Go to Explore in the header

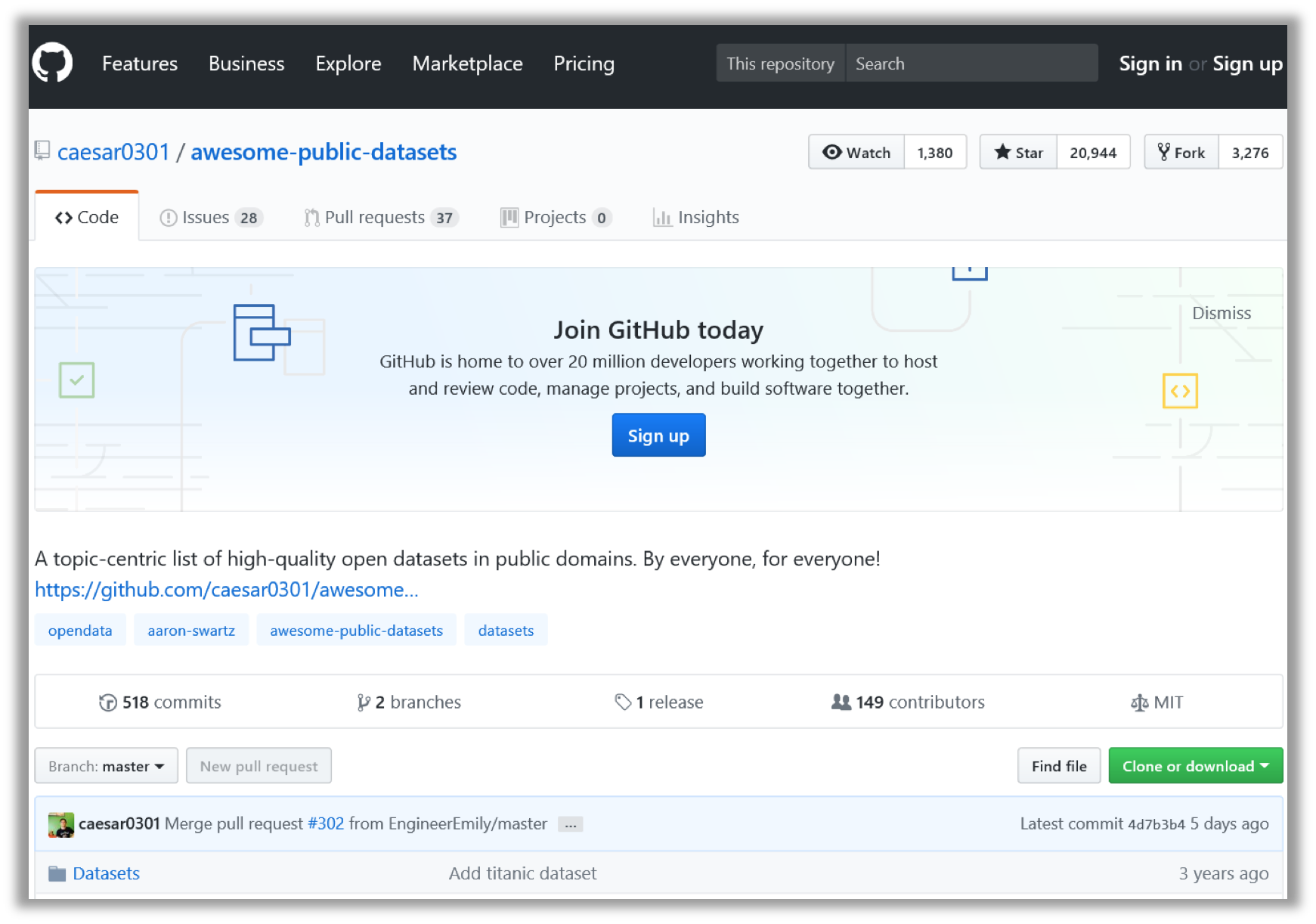point(348,64)
